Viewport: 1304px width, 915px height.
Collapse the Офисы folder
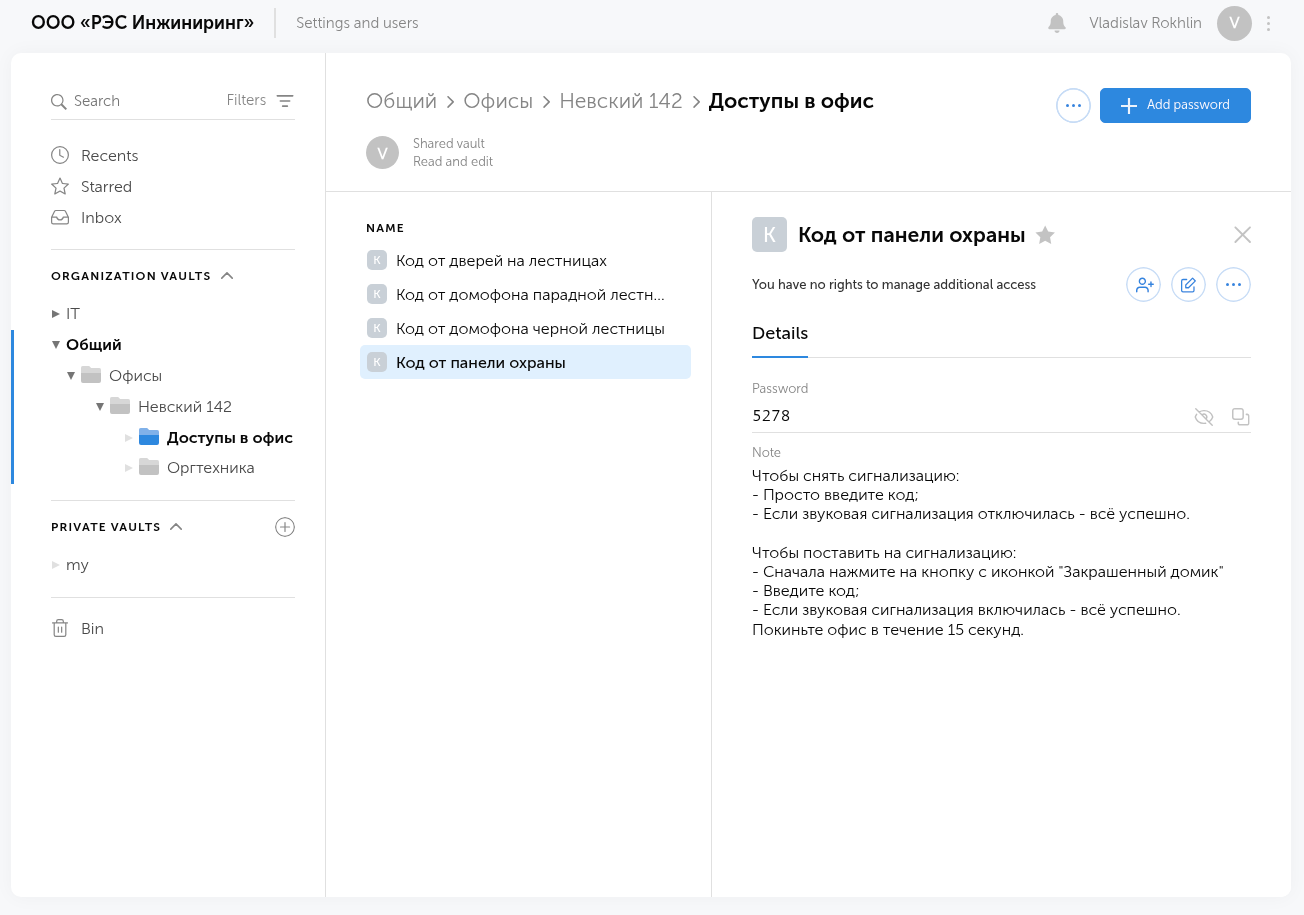click(x=71, y=376)
